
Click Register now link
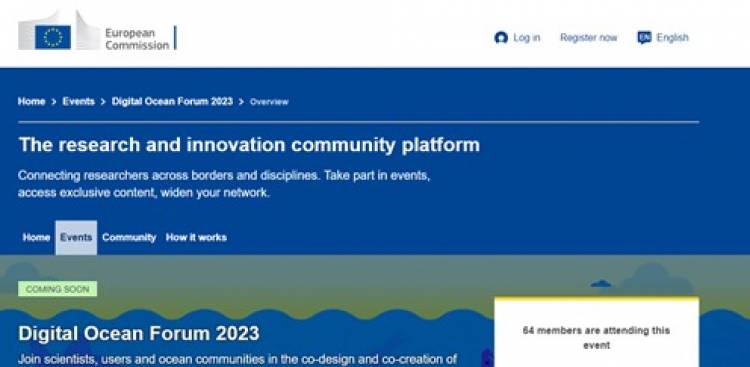[589, 37]
